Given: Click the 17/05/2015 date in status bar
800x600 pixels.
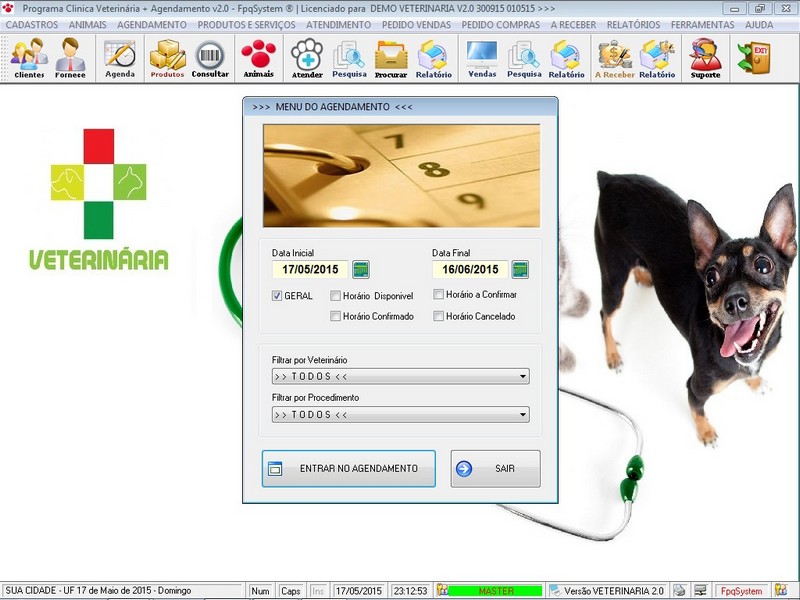Looking at the screenshot, I should [x=359, y=591].
